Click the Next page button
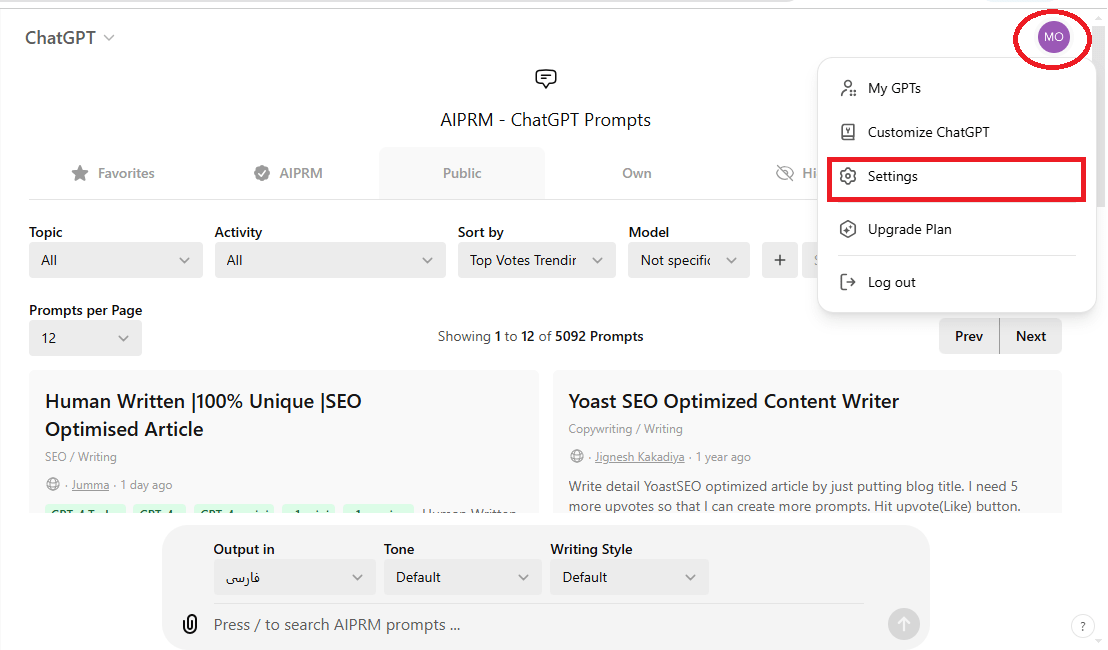This screenshot has width=1108, height=650. (1031, 336)
